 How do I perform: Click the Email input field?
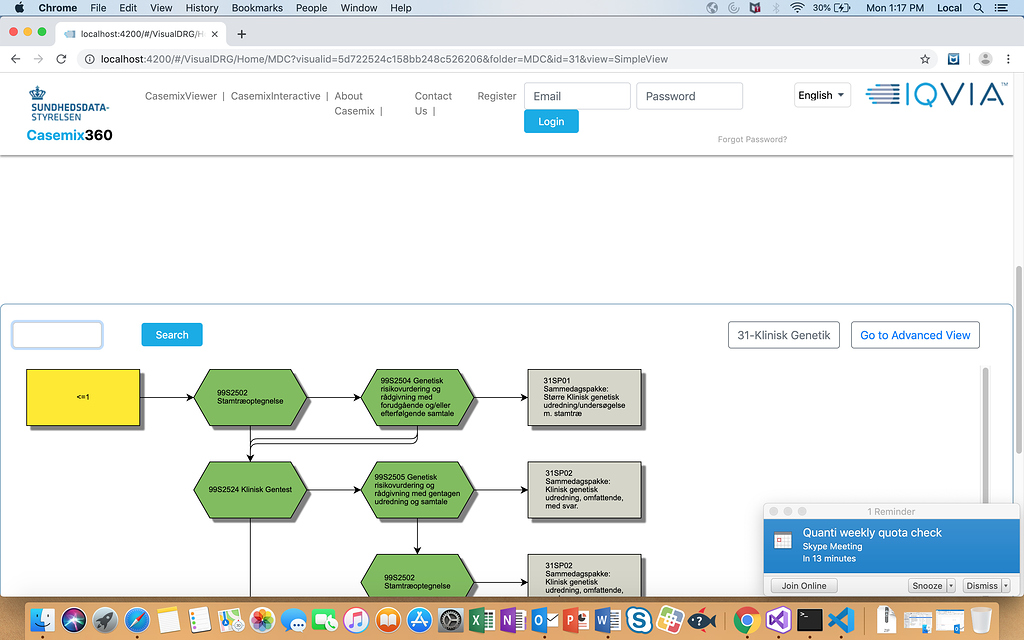577,96
